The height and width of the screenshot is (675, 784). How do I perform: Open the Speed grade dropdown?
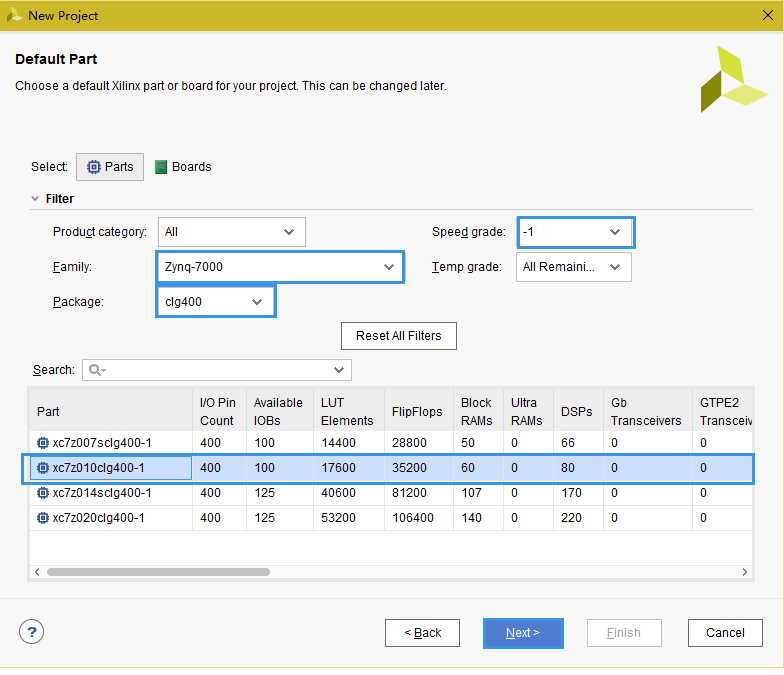pos(576,232)
